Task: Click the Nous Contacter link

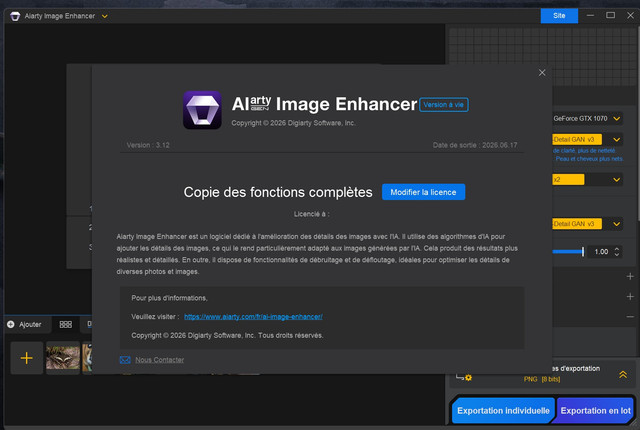Action: coord(160,360)
